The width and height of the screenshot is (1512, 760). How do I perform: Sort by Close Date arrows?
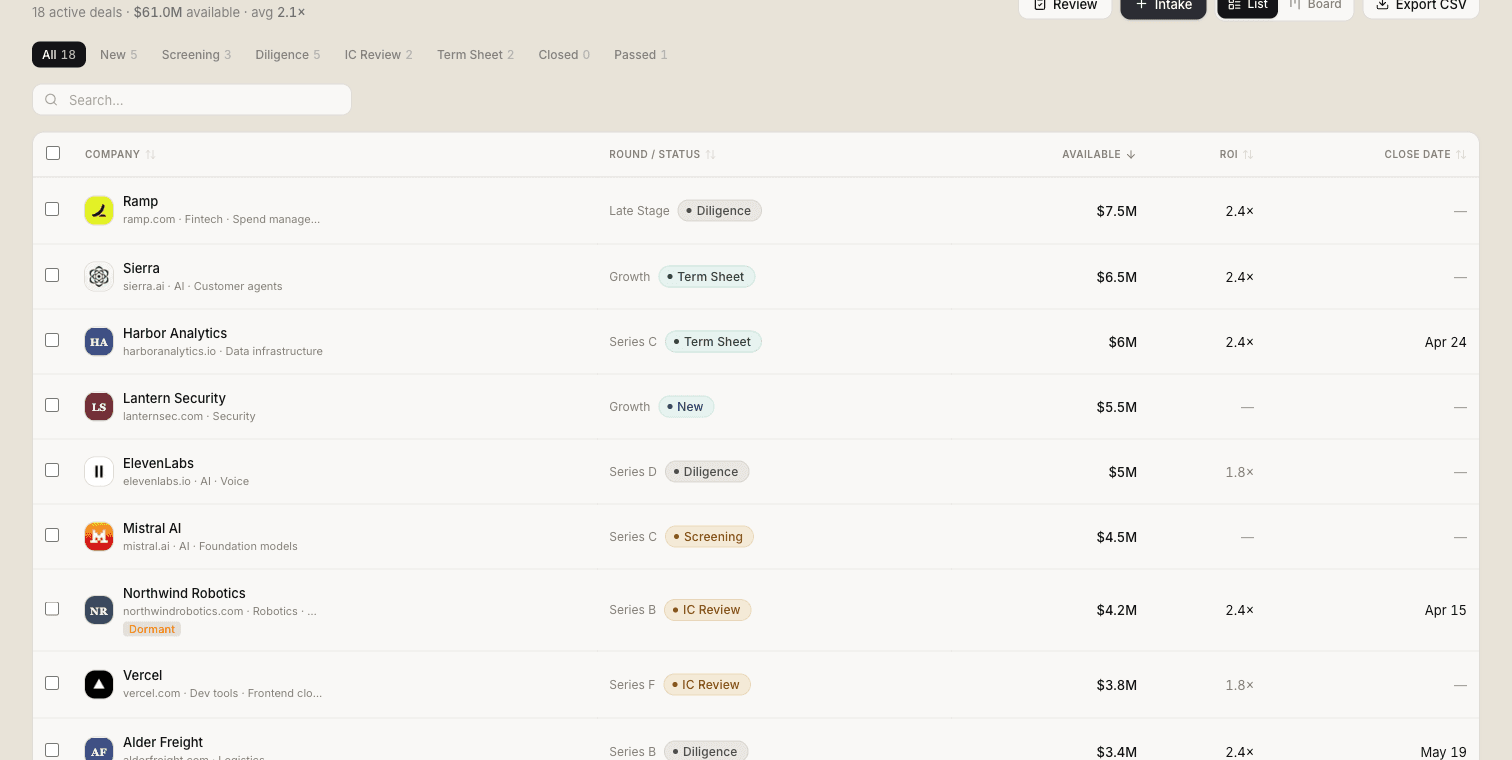click(1461, 154)
